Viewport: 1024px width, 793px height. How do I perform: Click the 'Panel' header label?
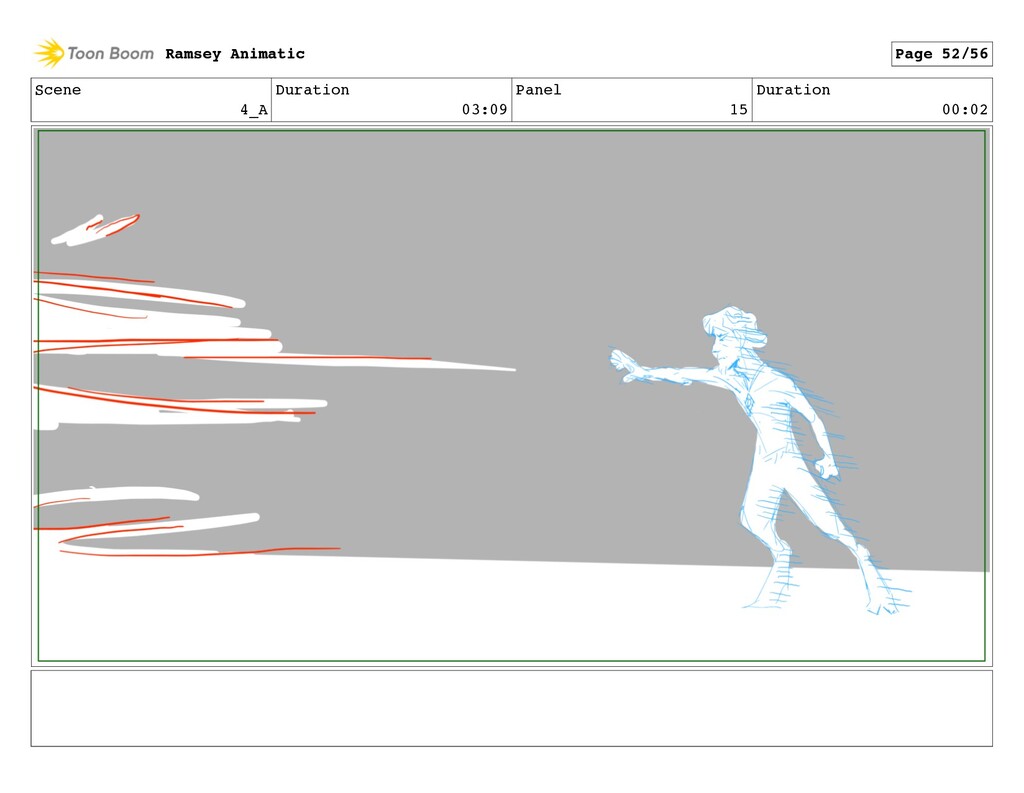click(x=539, y=90)
